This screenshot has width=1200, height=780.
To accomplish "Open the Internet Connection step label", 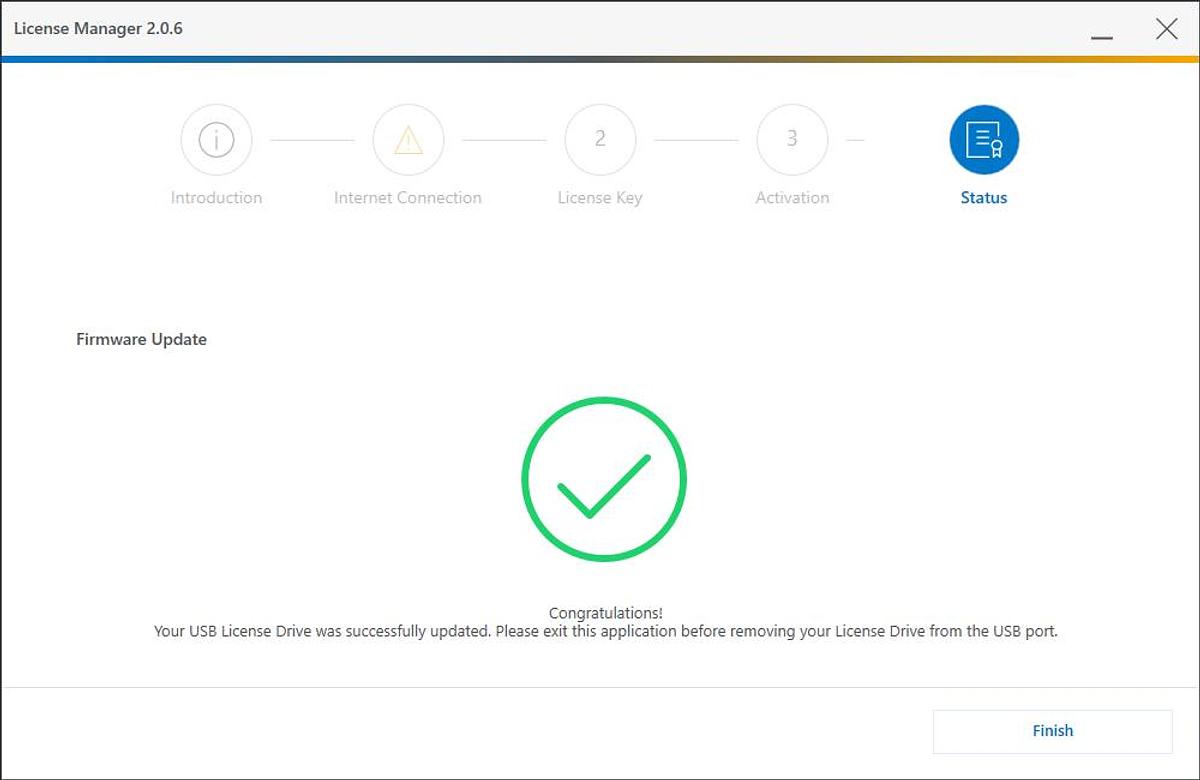I will pyautogui.click(x=408, y=198).
